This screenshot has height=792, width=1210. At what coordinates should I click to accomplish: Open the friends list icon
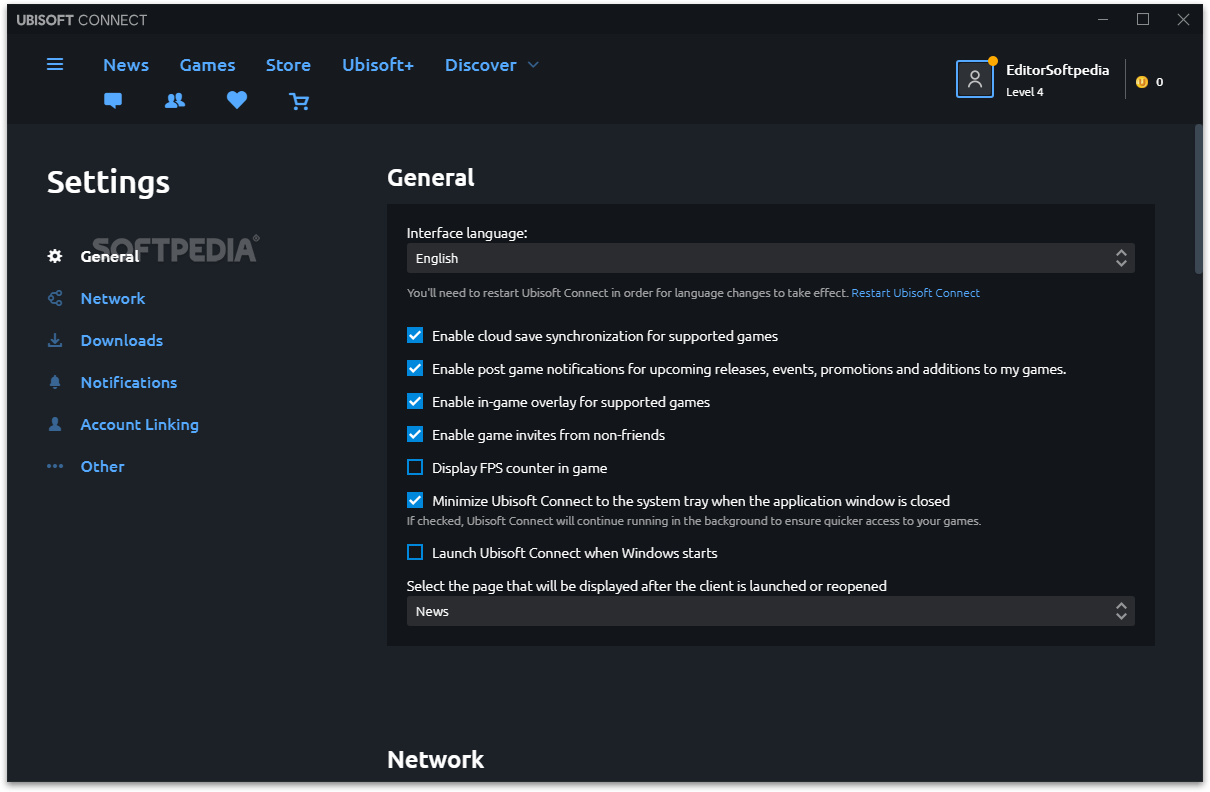point(175,100)
